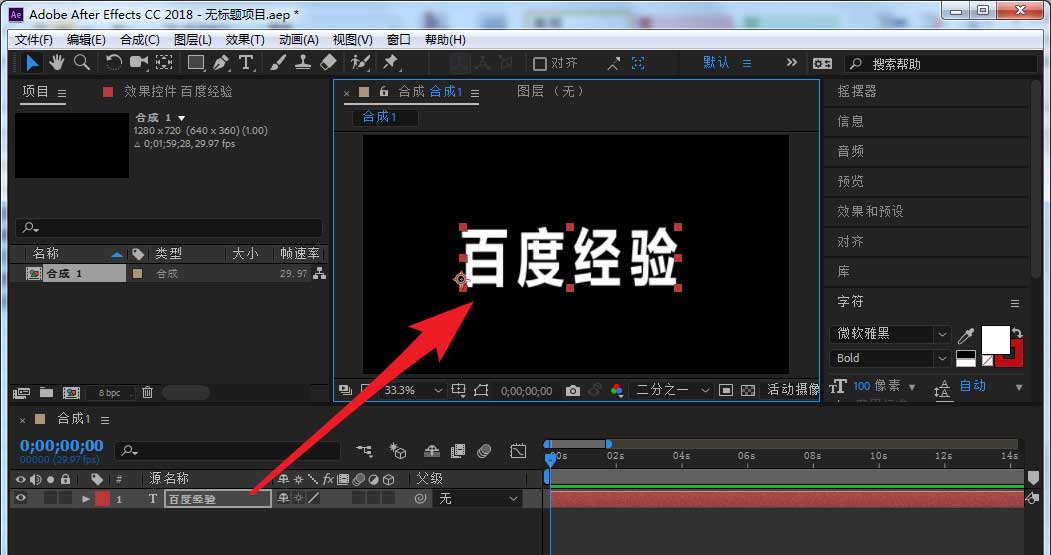Select the Eraser tool
The height and width of the screenshot is (555, 1051).
328,63
